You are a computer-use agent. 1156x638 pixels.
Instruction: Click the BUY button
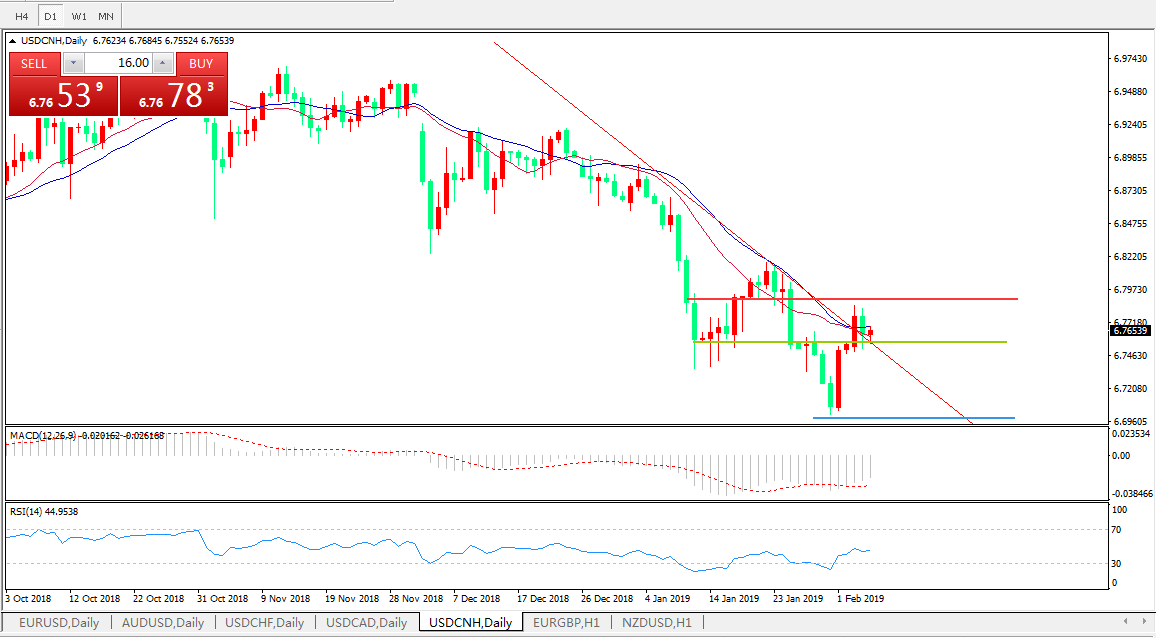pyautogui.click(x=201, y=63)
